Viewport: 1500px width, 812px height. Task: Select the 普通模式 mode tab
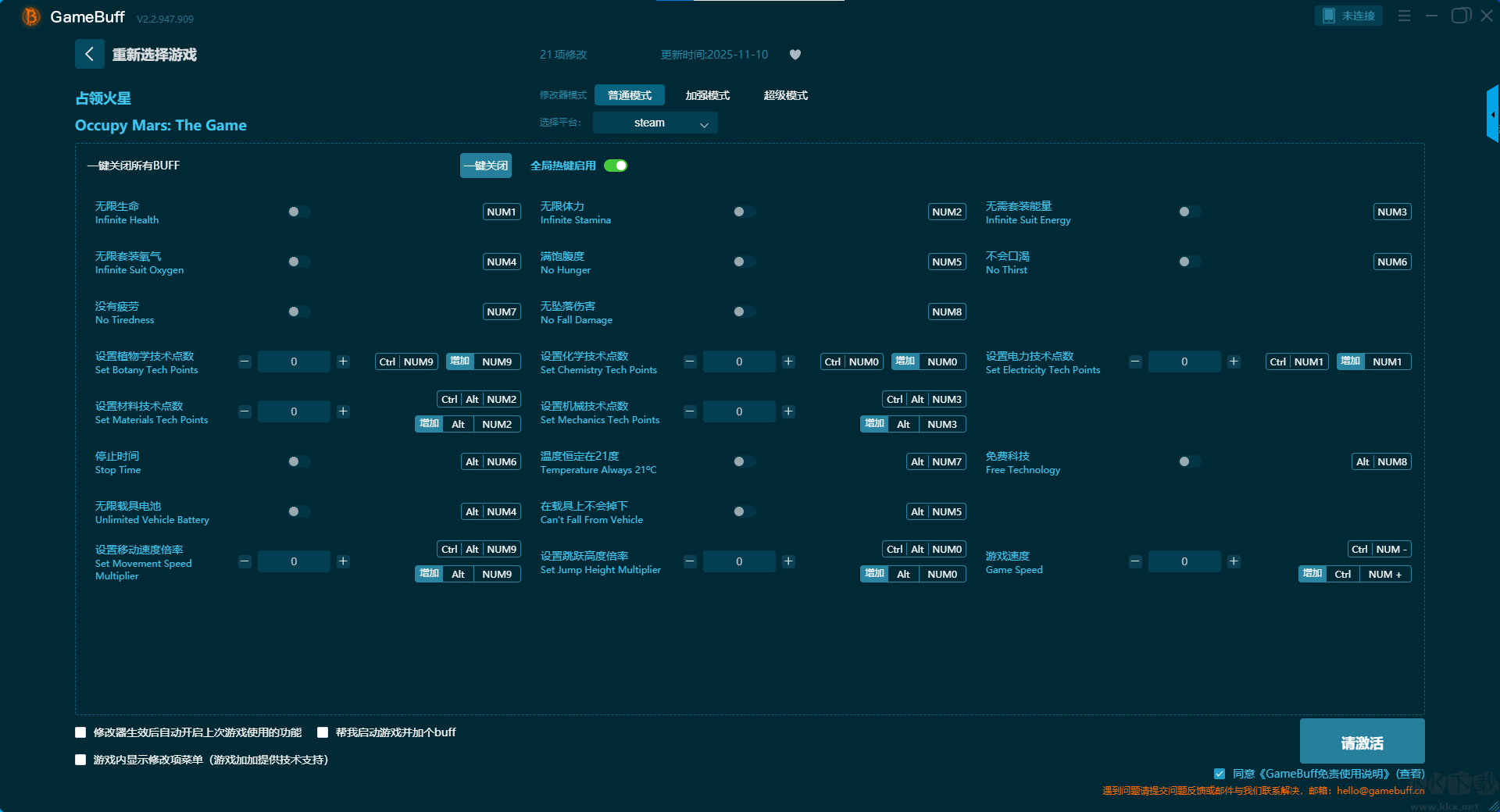point(630,95)
